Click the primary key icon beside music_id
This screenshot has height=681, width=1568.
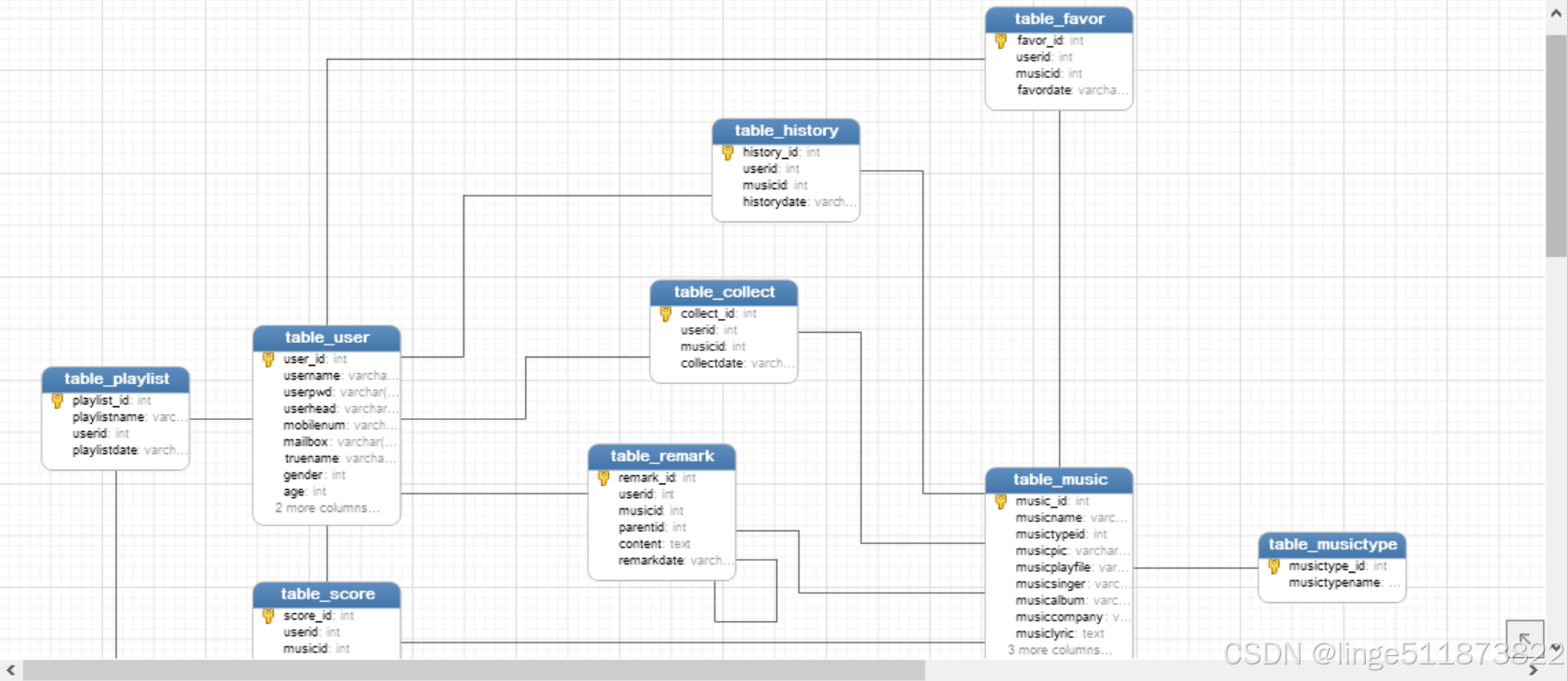1001,502
